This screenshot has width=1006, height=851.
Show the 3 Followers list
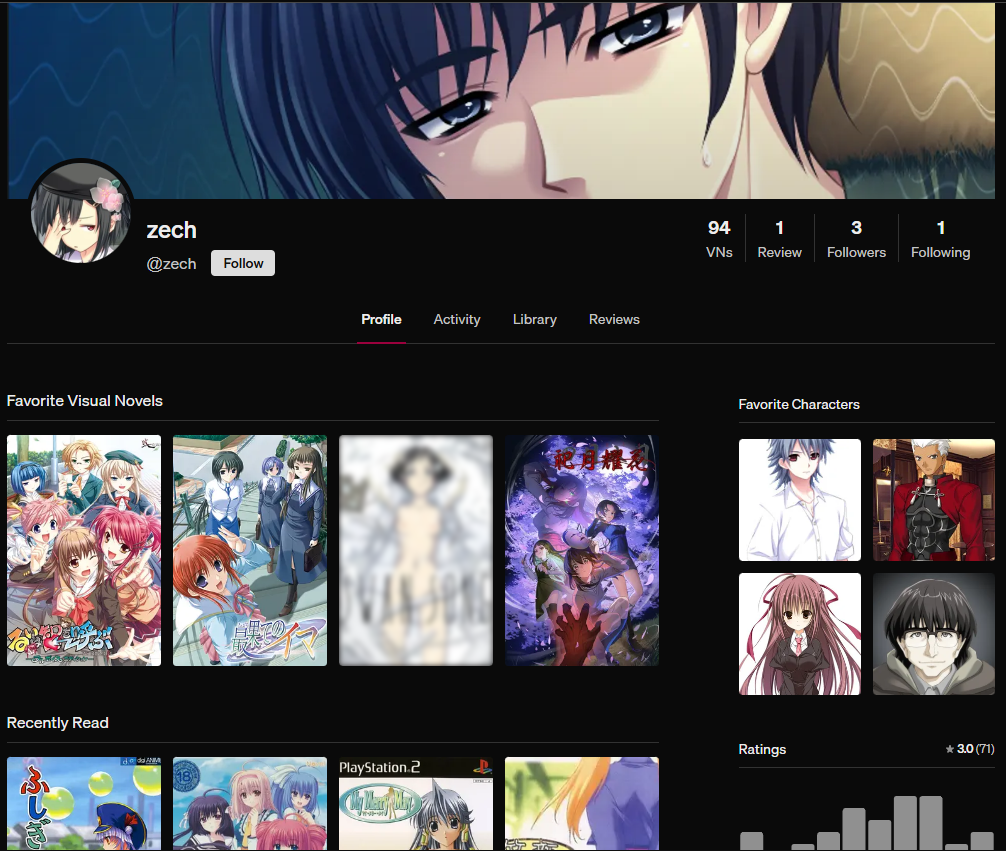(x=856, y=239)
